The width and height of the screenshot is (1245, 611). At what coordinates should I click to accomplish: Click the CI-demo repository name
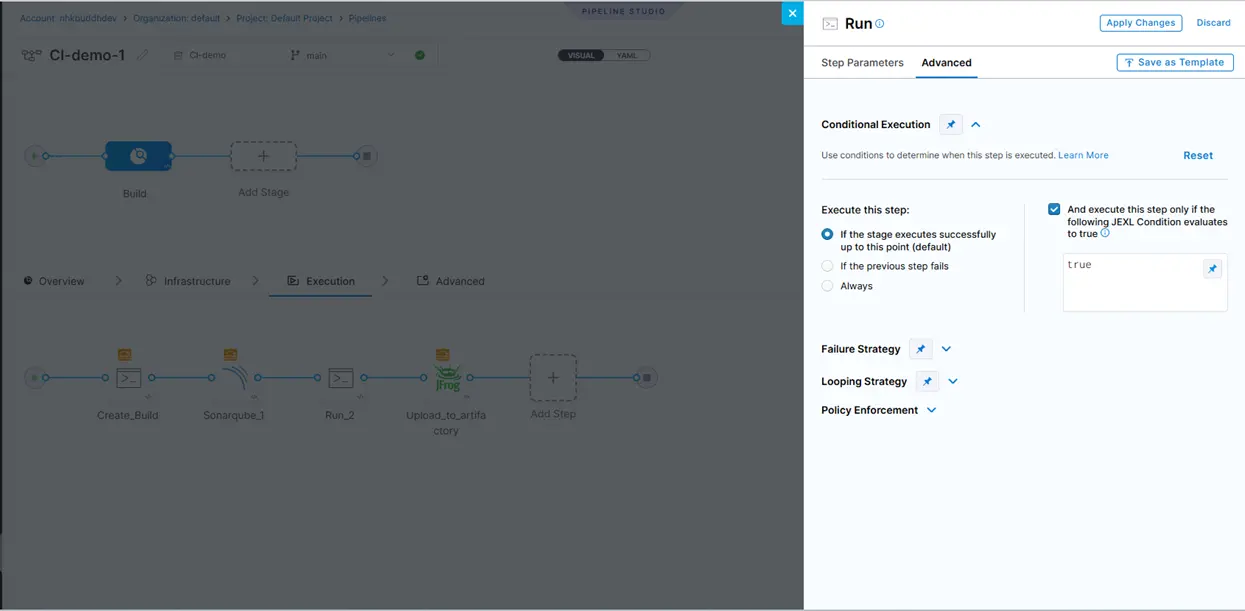207,55
